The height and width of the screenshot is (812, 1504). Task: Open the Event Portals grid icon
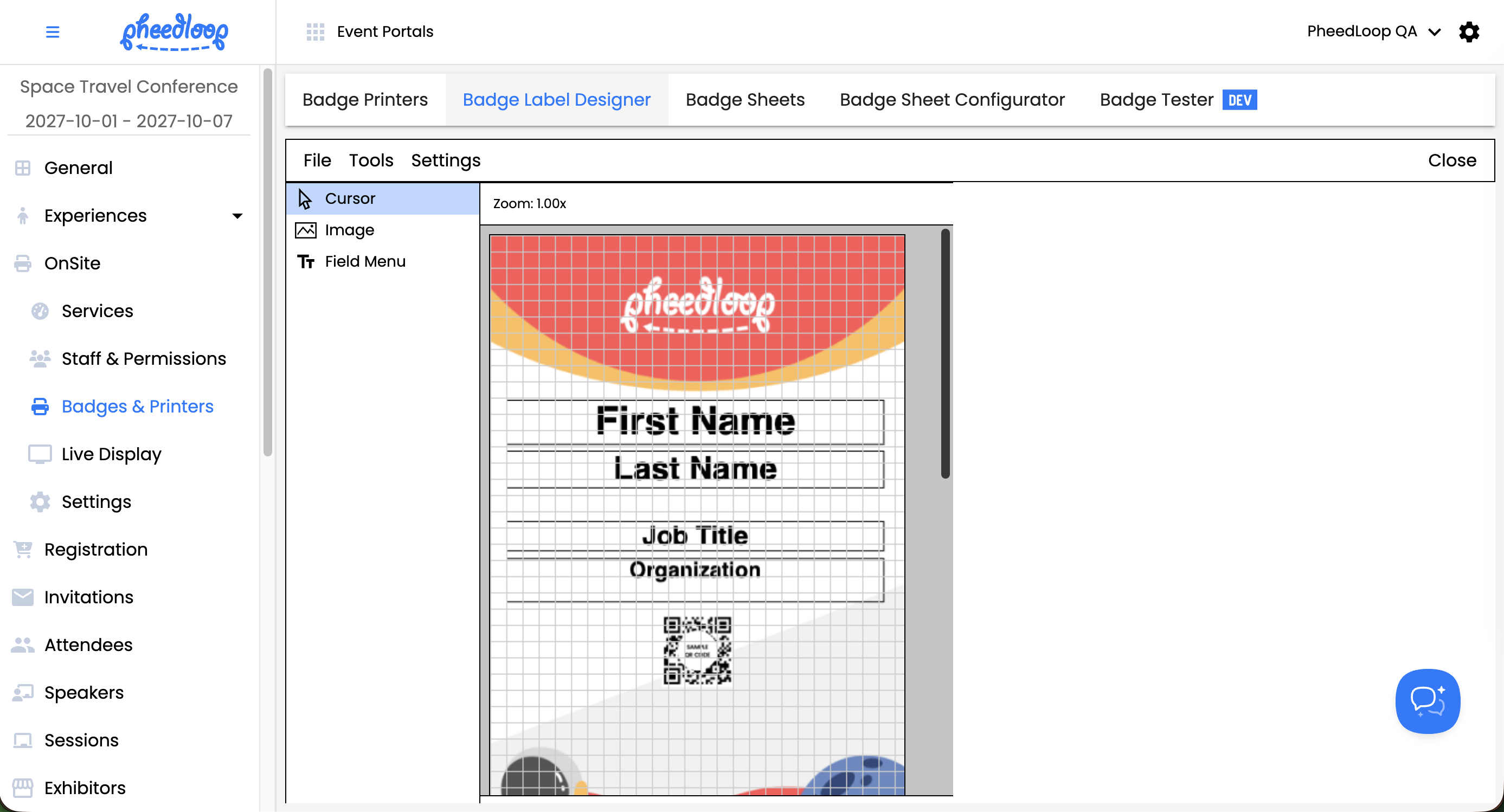pos(316,31)
